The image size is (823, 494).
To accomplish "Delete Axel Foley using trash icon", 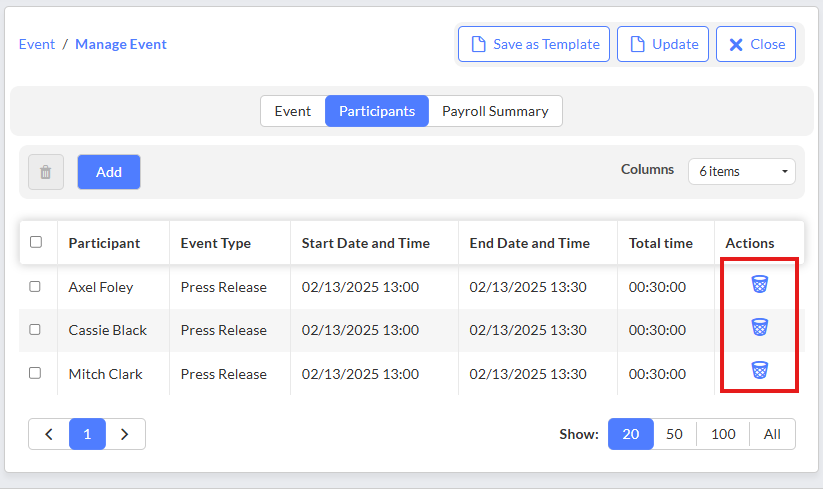I will [x=759, y=284].
